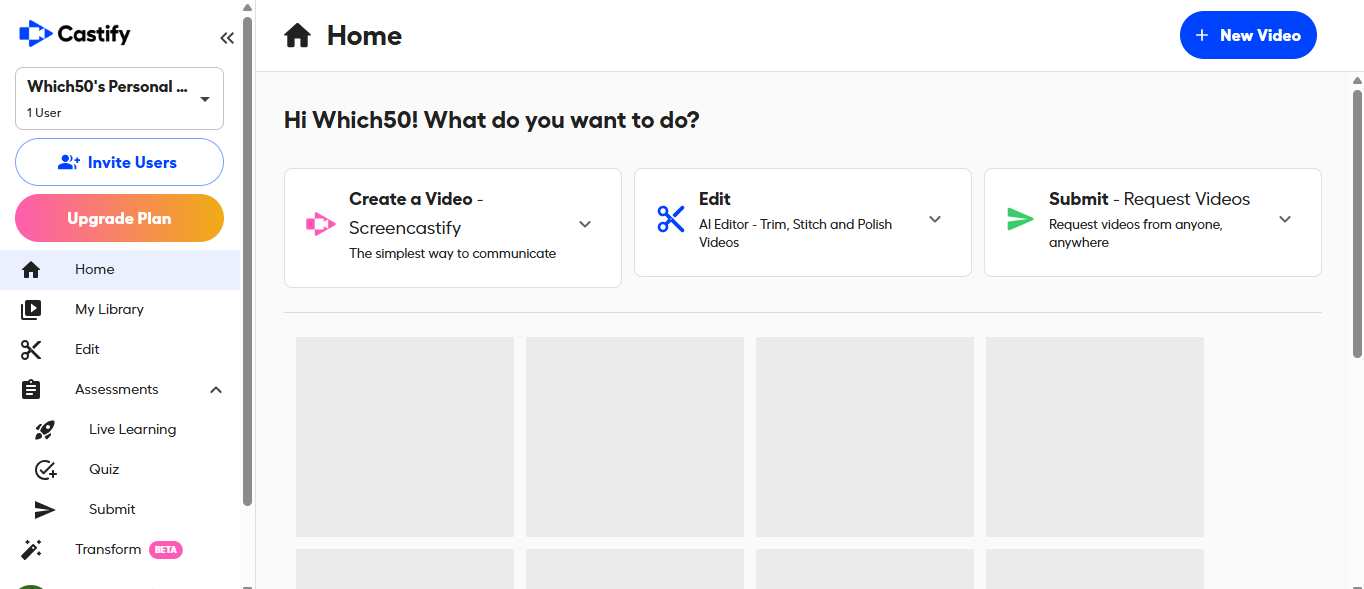Screen dimensions: 1364x589
Task: Click the Castify logo icon
Action: point(36,34)
